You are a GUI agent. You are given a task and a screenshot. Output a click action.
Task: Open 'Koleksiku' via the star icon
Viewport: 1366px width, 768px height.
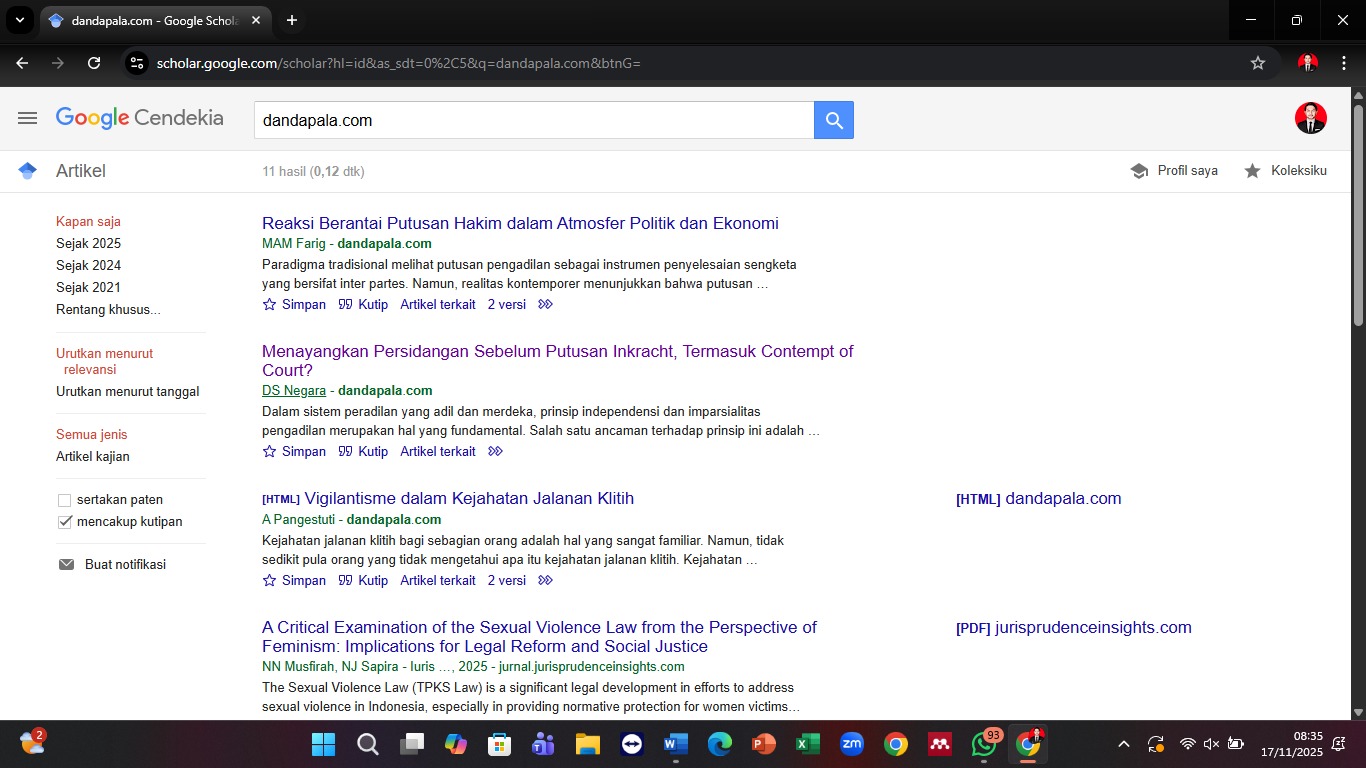click(1251, 171)
